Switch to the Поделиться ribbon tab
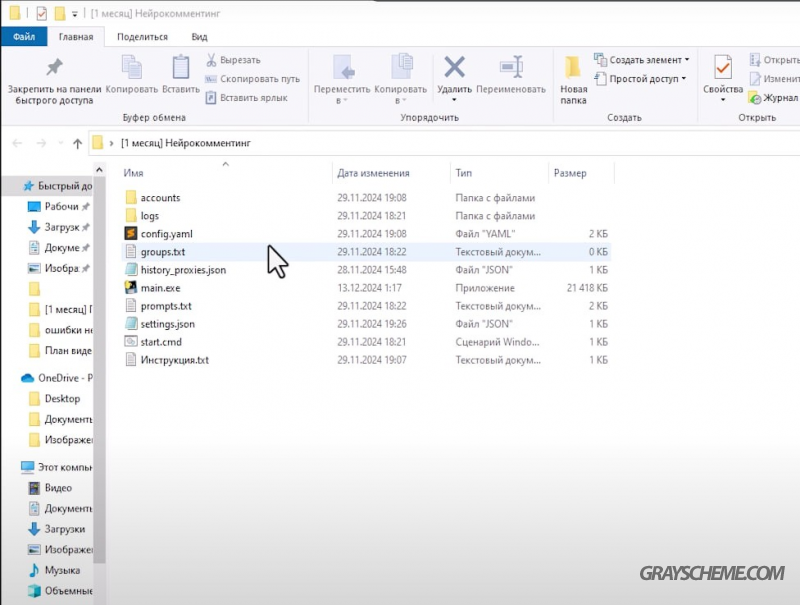This screenshot has width=800, height=605. click(x=142, y=37)
